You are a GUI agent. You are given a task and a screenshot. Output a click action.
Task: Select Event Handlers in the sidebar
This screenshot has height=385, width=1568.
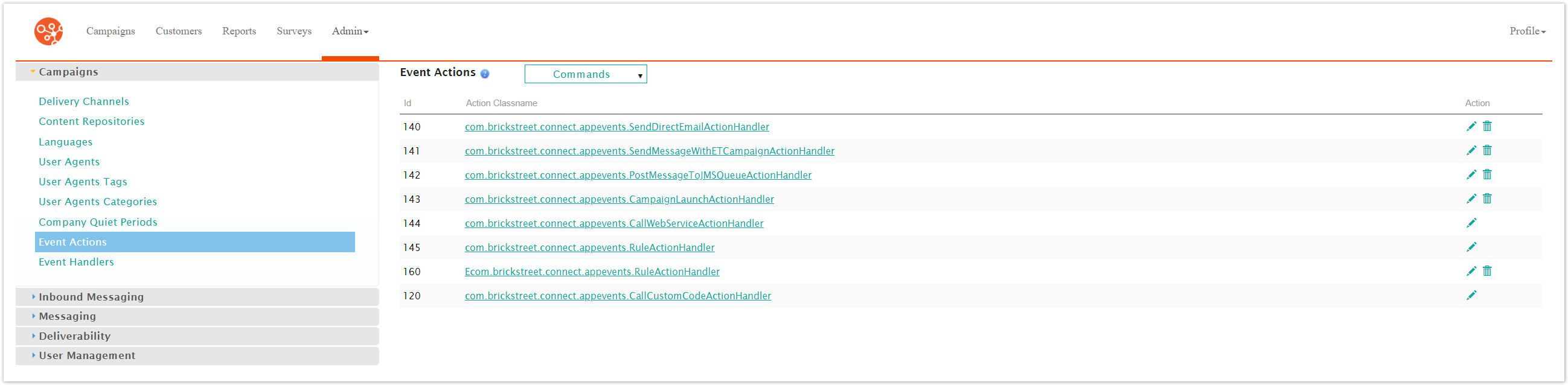(76, 262)
